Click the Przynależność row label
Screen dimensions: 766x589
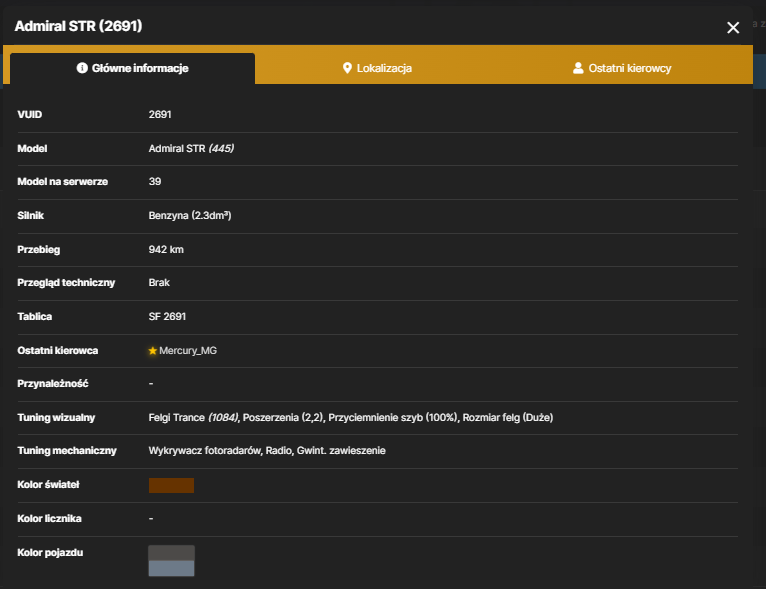pos(53,384)
